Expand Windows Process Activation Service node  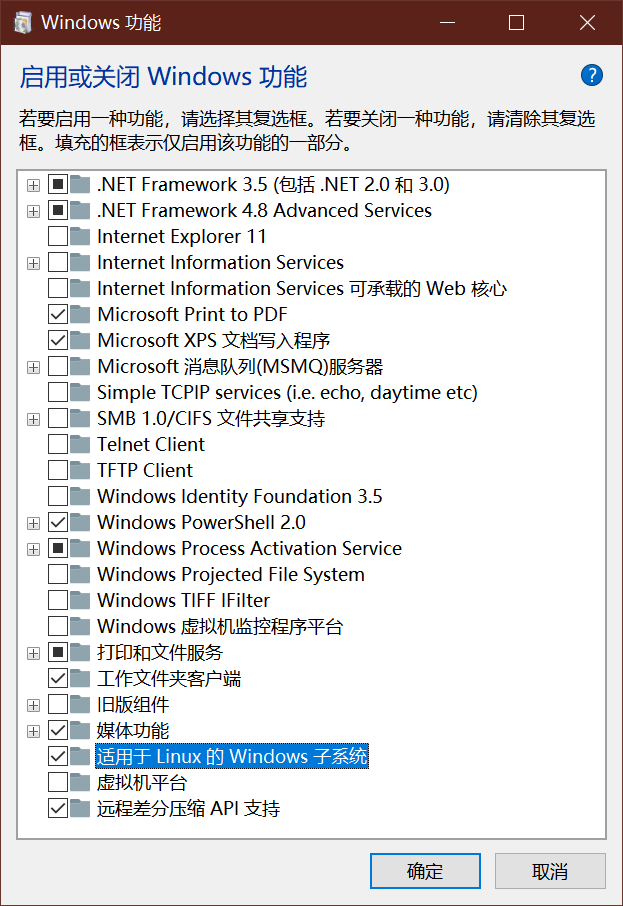[34, 549]
